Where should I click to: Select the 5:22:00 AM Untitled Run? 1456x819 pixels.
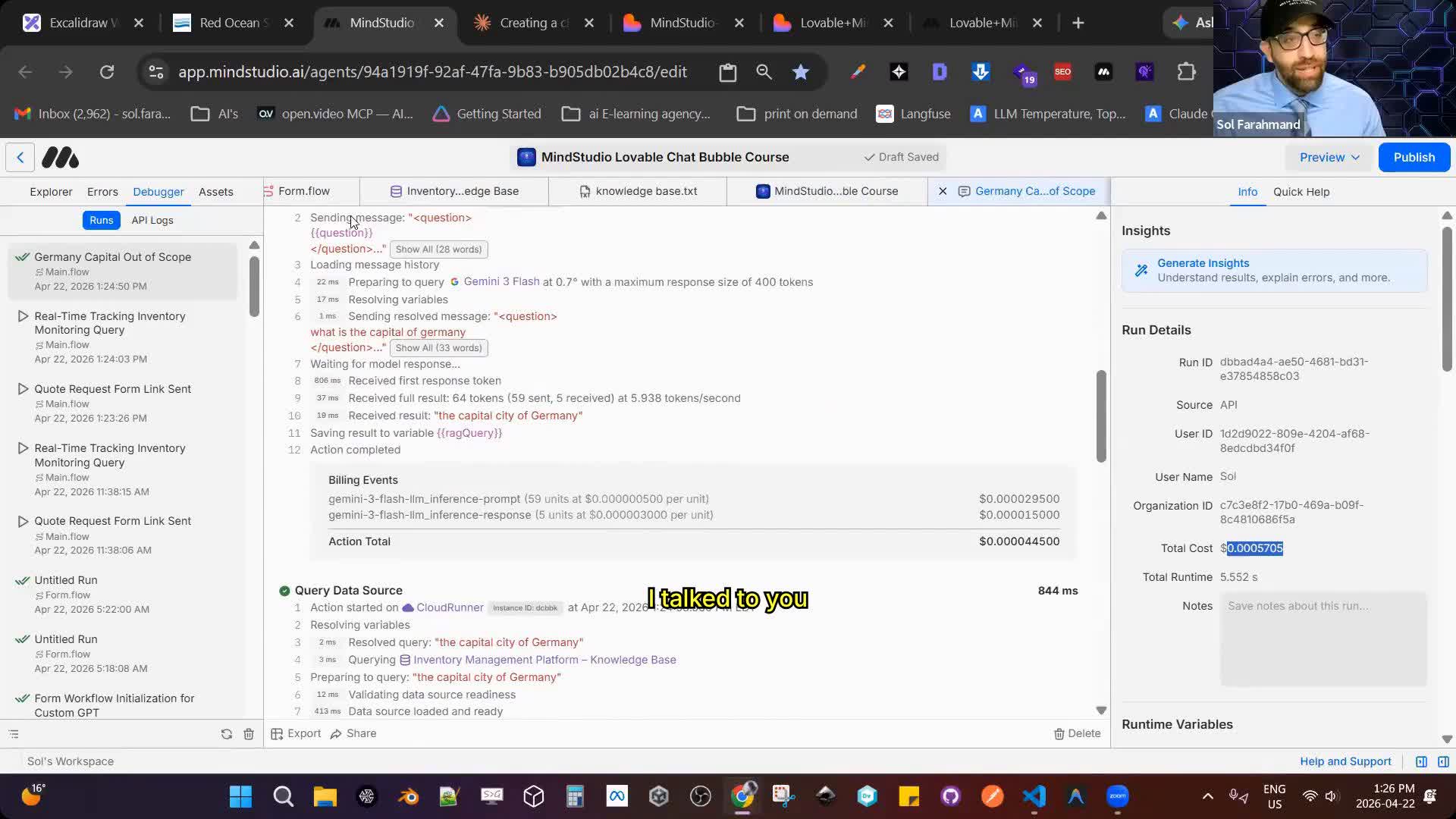123,594
